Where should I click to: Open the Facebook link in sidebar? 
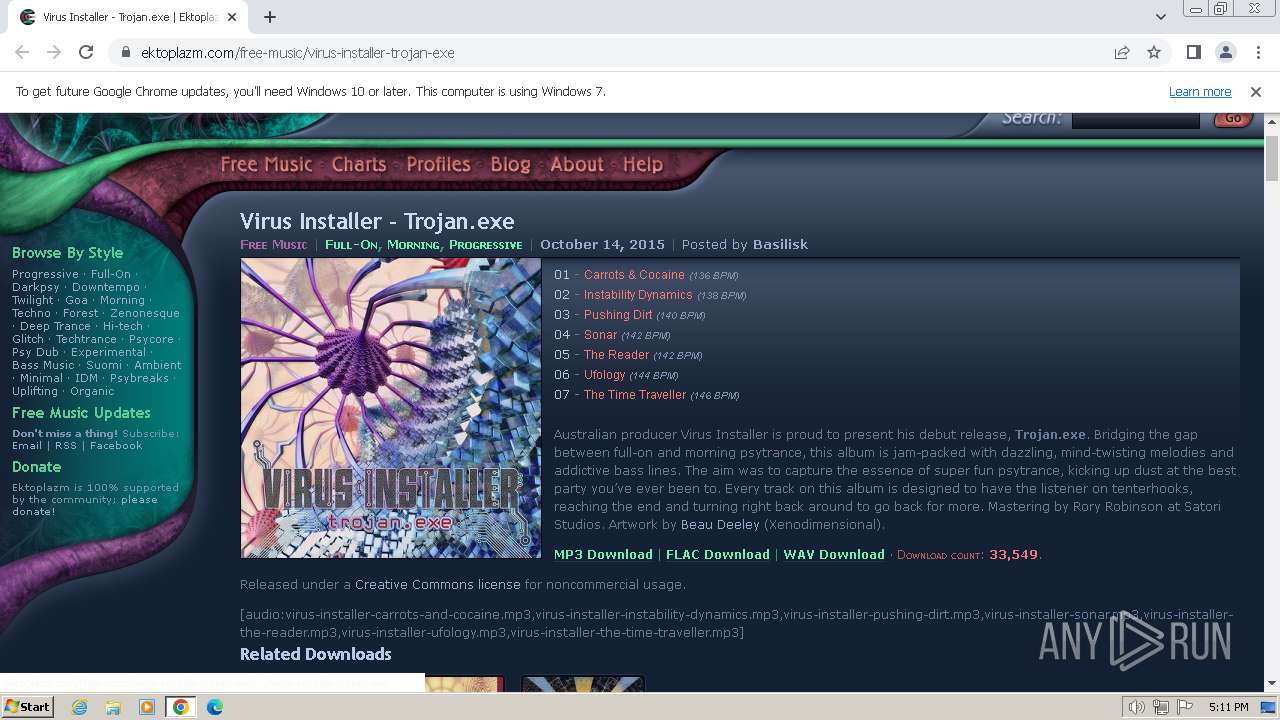point(116,446)
